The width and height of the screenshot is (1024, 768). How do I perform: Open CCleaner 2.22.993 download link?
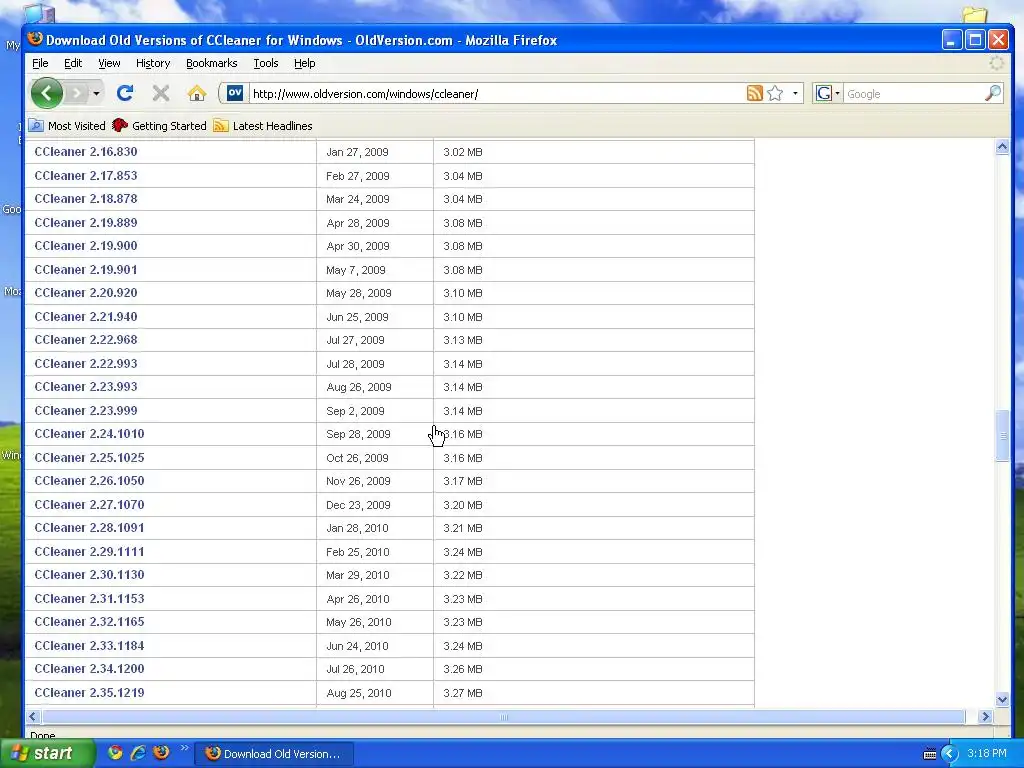point(86,364)
